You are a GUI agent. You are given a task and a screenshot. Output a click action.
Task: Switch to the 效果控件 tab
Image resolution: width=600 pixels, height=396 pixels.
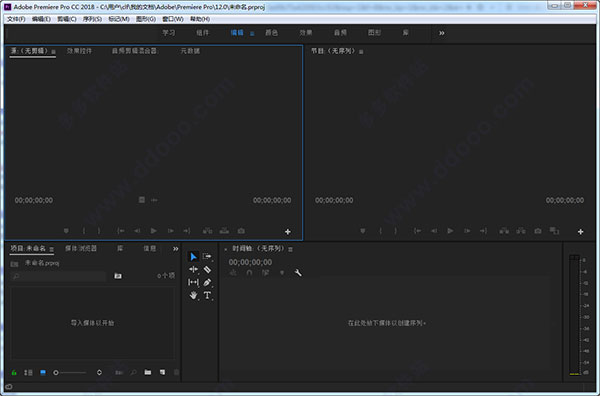(79, 51)
